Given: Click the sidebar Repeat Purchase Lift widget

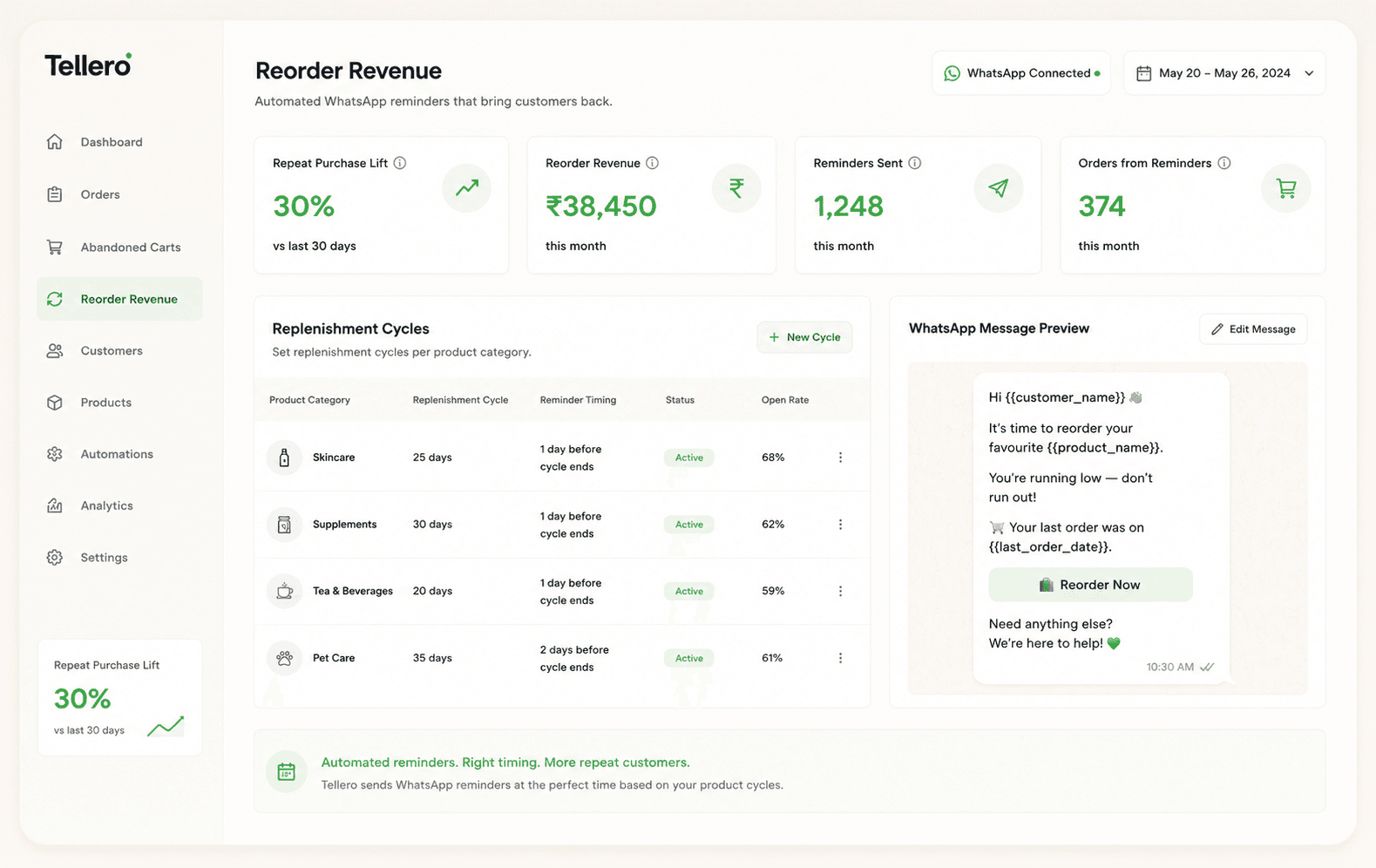Looking at the screenshot, I should pyautogui.click(x=119, y=697).
